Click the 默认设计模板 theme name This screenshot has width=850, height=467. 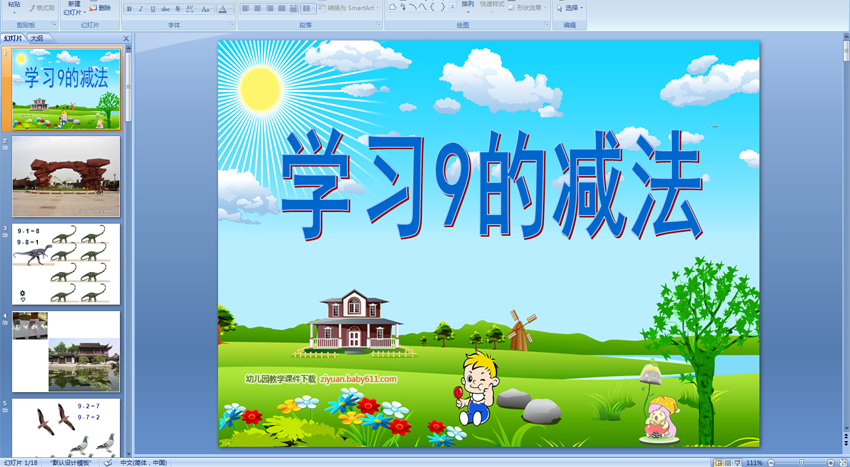72,463
